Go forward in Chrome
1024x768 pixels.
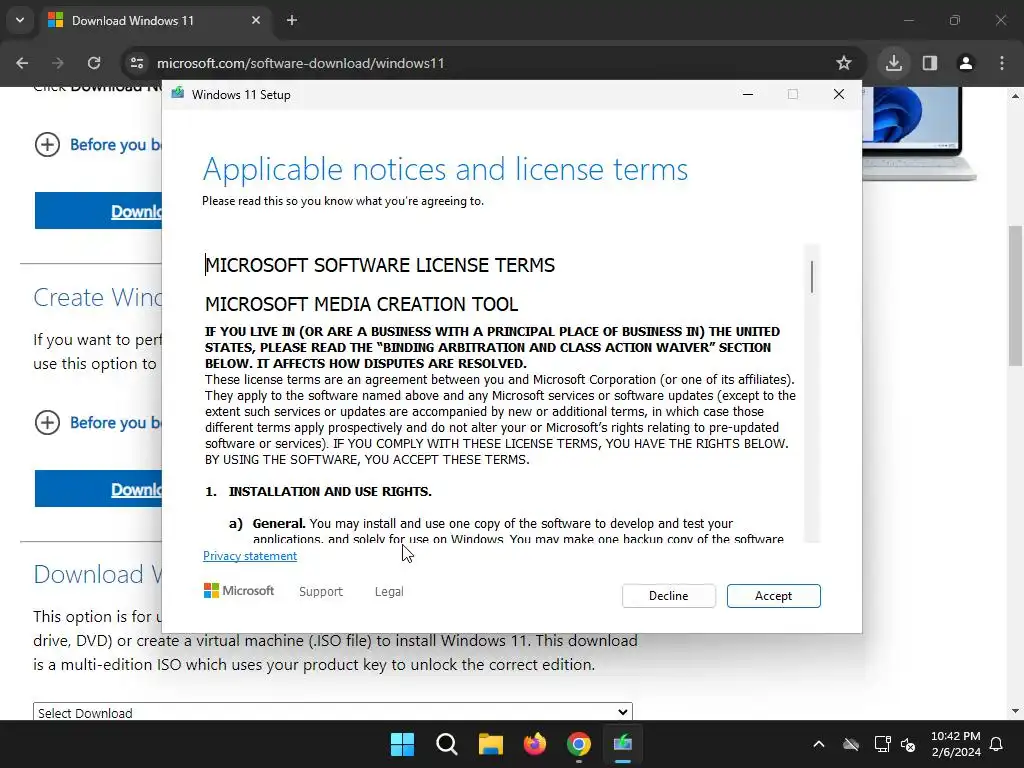(x=58, y=63)
